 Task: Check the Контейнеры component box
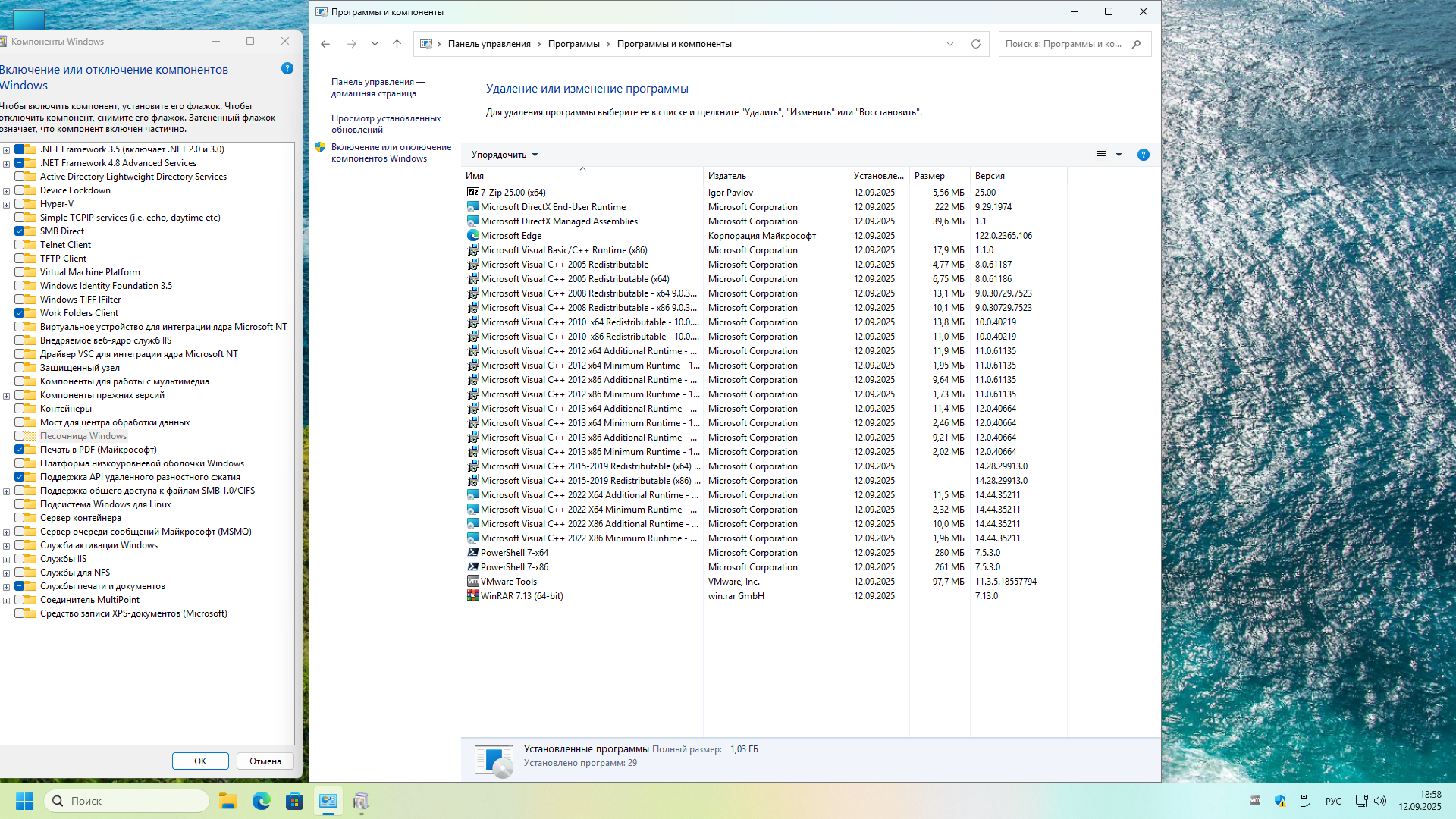pyautogui.click(x=19, y=409)
